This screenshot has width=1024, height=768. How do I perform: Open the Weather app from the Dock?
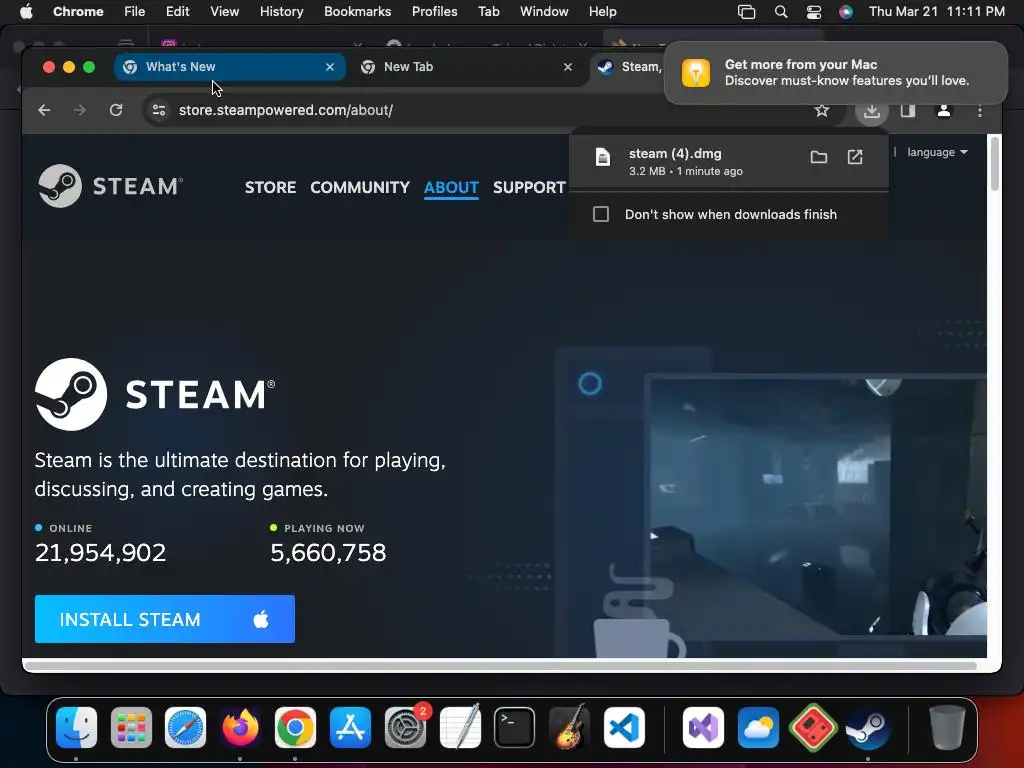coord(758,728)
